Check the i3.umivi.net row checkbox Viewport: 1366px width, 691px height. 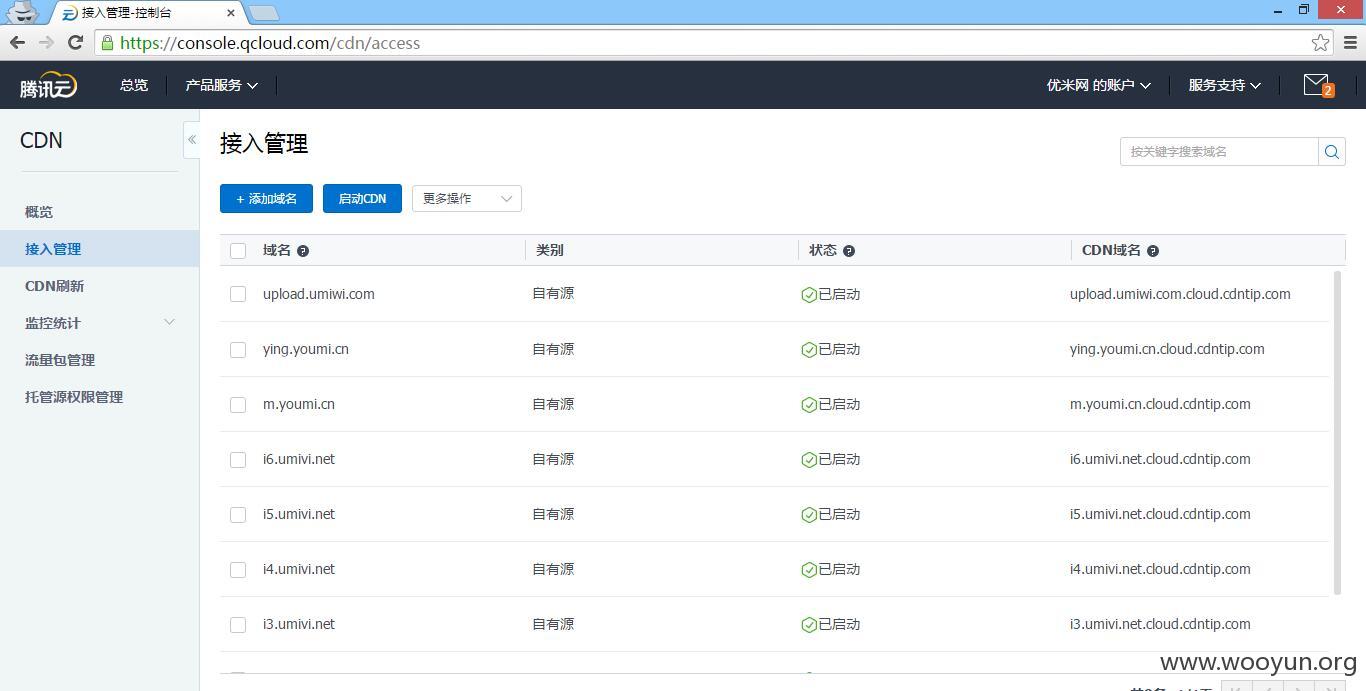click(238, 625)
